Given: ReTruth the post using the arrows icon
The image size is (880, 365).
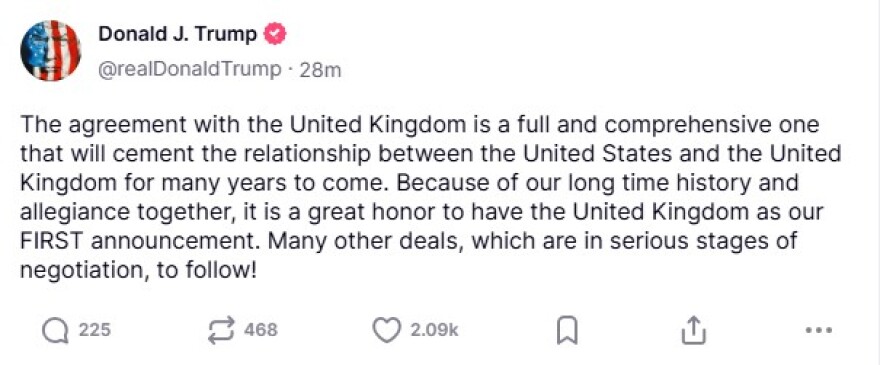Looking at the screenshot, I should point(221,330).
